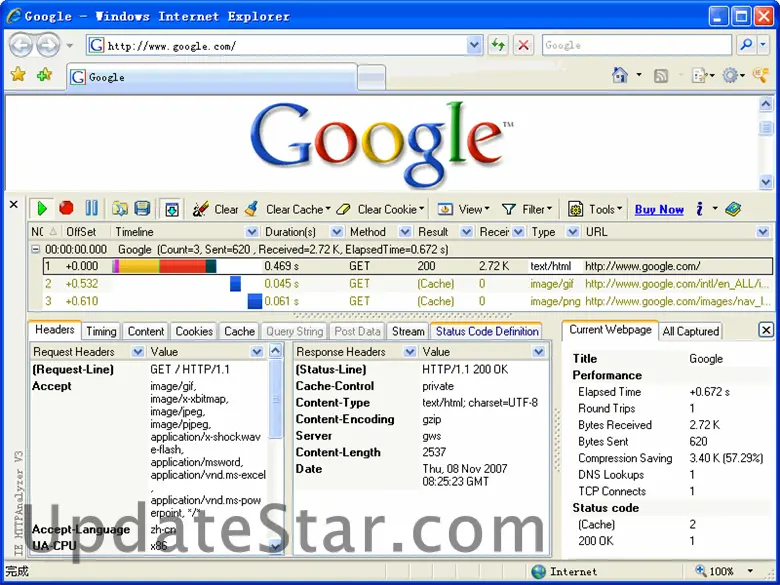
Task: Open the Page menu icon
Action: click(700, 76)
